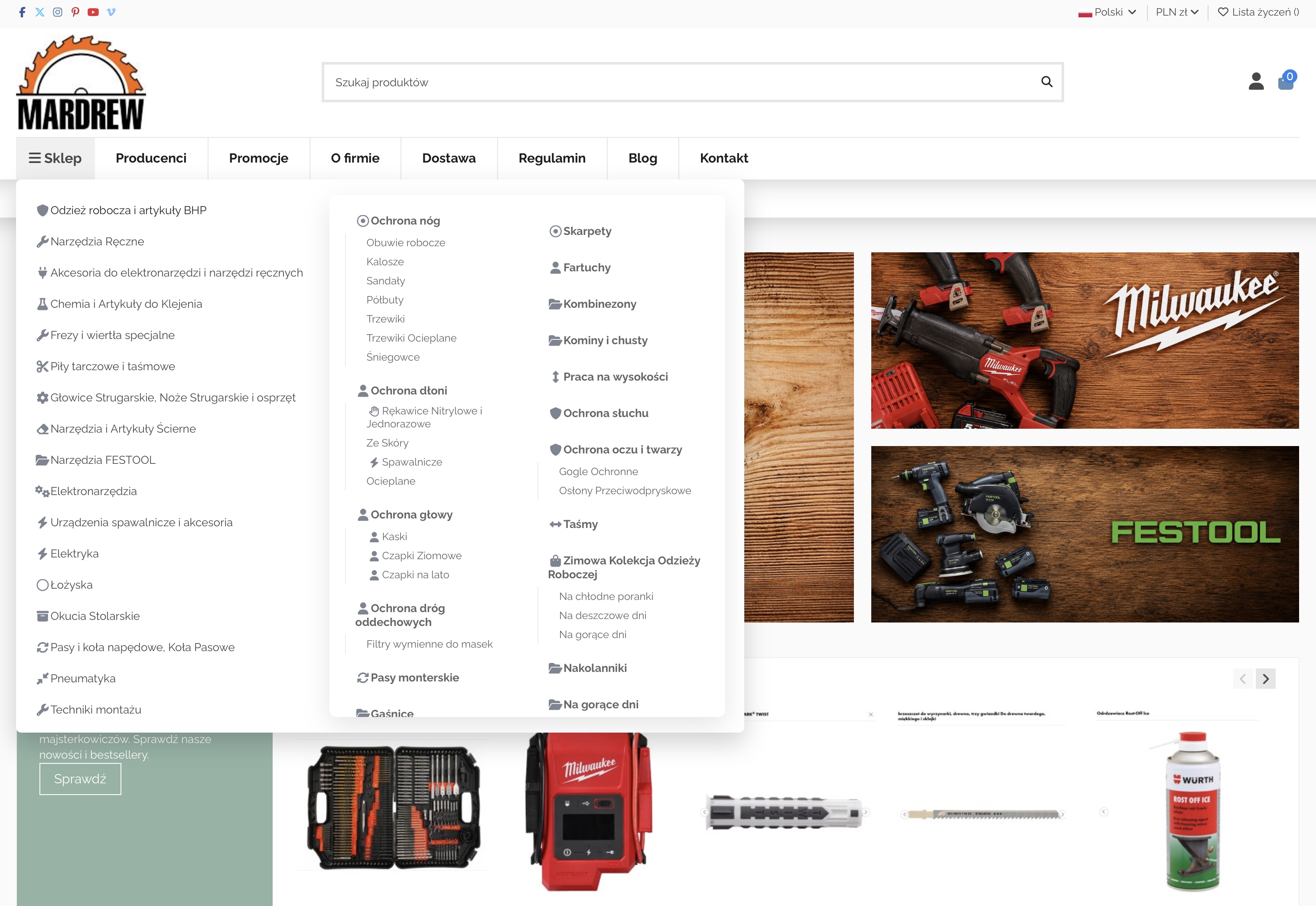Open Ochrona słuchu link
1316x906 pixels.
pos(599,413)
